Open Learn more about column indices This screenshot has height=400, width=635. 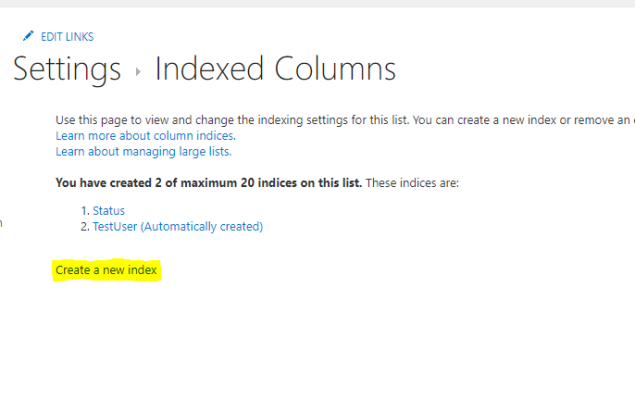click(145, 135)
